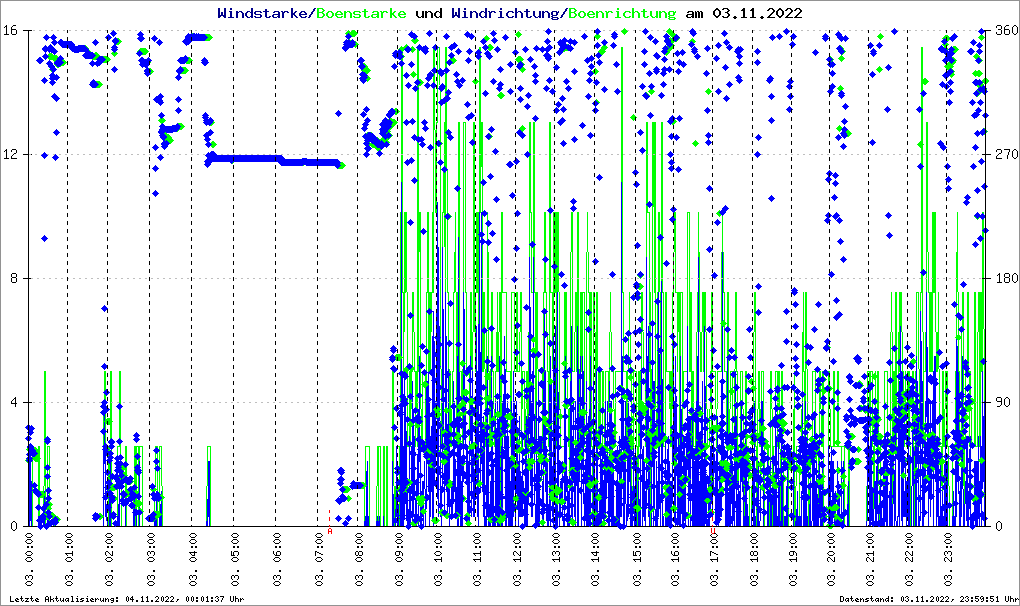Click left axis label 12
The height and width of the screenshot is (606, 1020).
[x=9, y=155]
